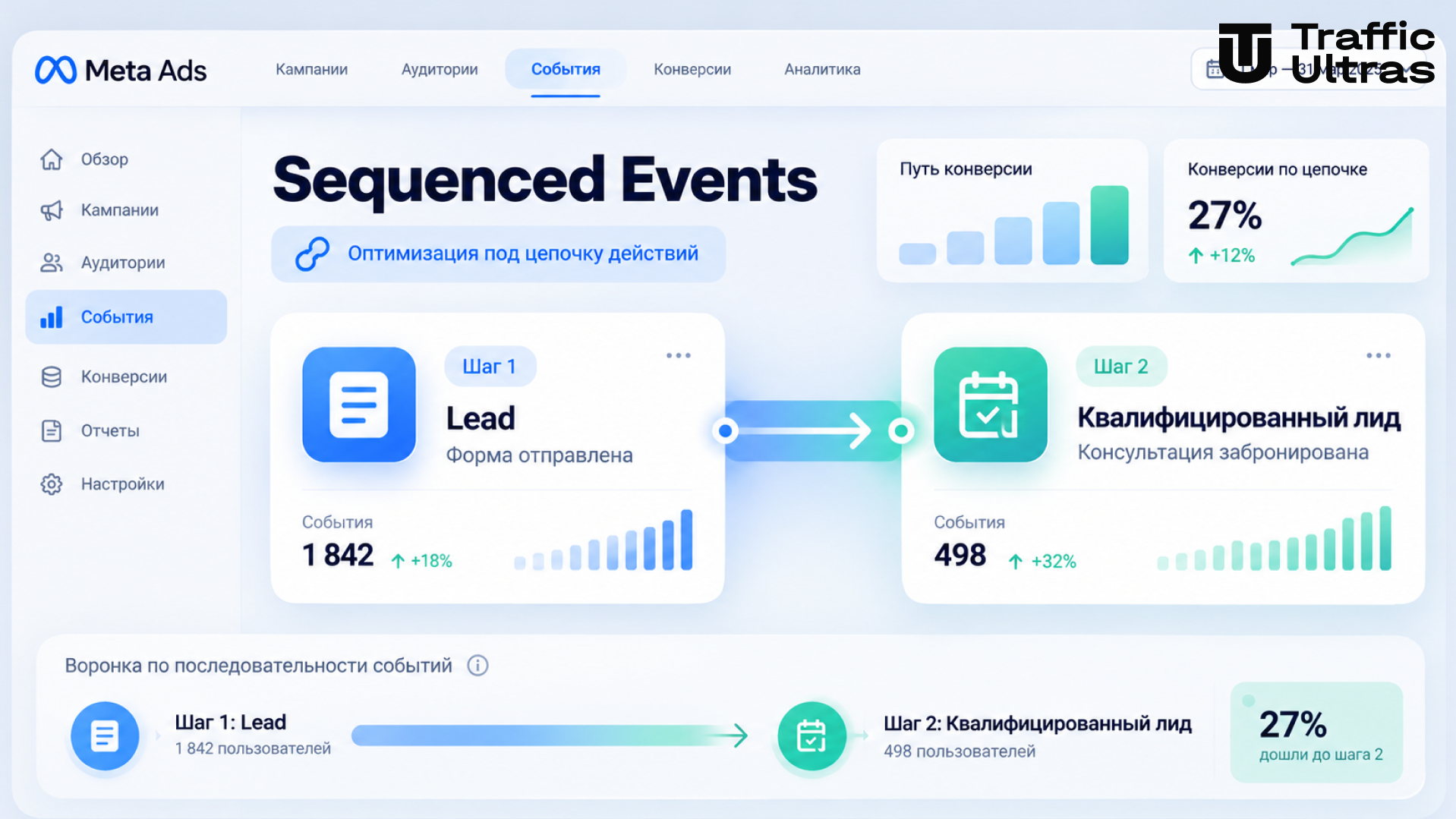Click the blue Lead form icon in Шаг 1 card
This screenshot has height=819, width=1456.
(359, 405)
